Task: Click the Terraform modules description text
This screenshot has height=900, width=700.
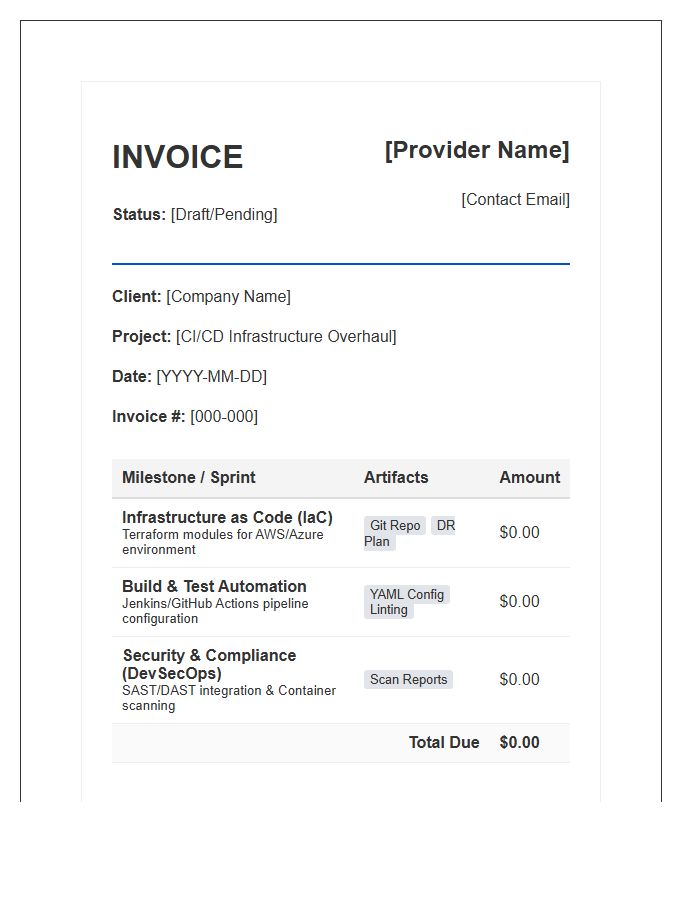Action: pyautogui.click(x=223, y=542)
